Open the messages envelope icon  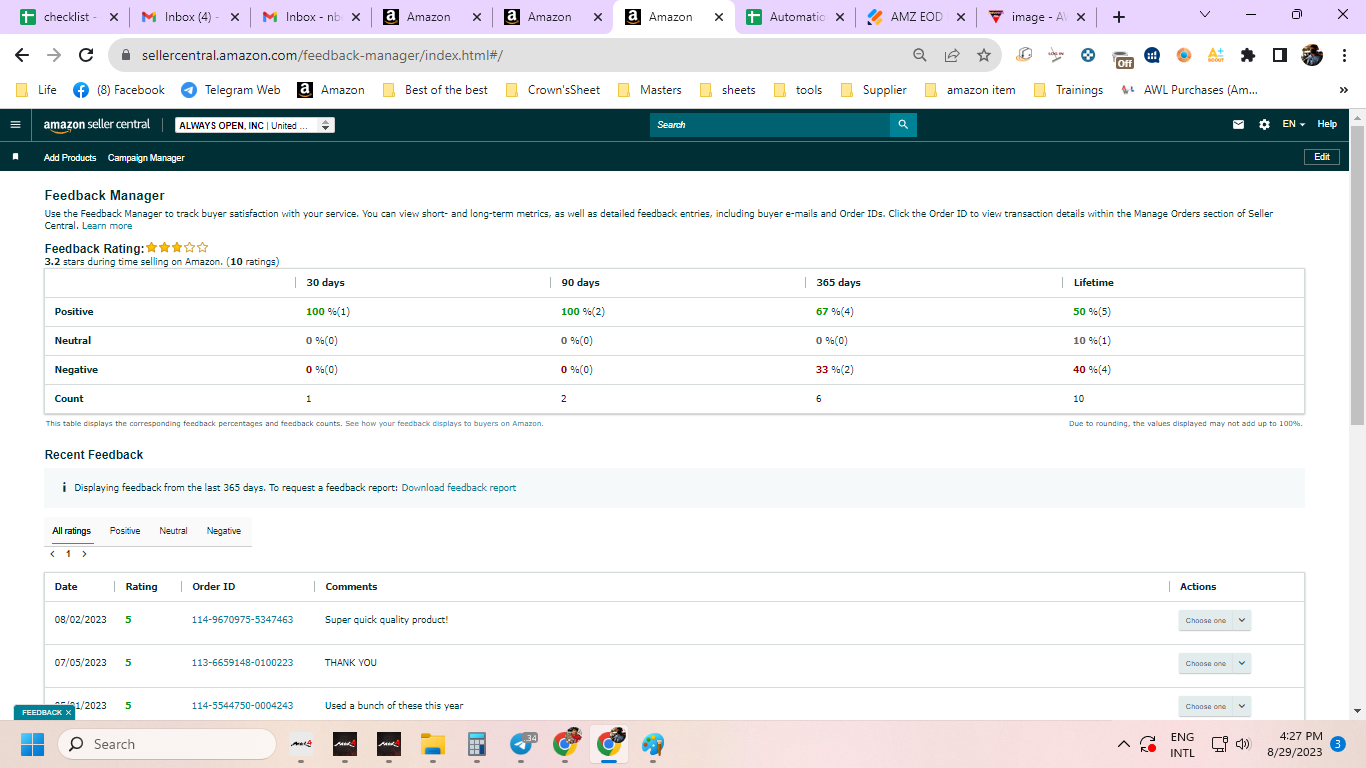[1239, 125]
